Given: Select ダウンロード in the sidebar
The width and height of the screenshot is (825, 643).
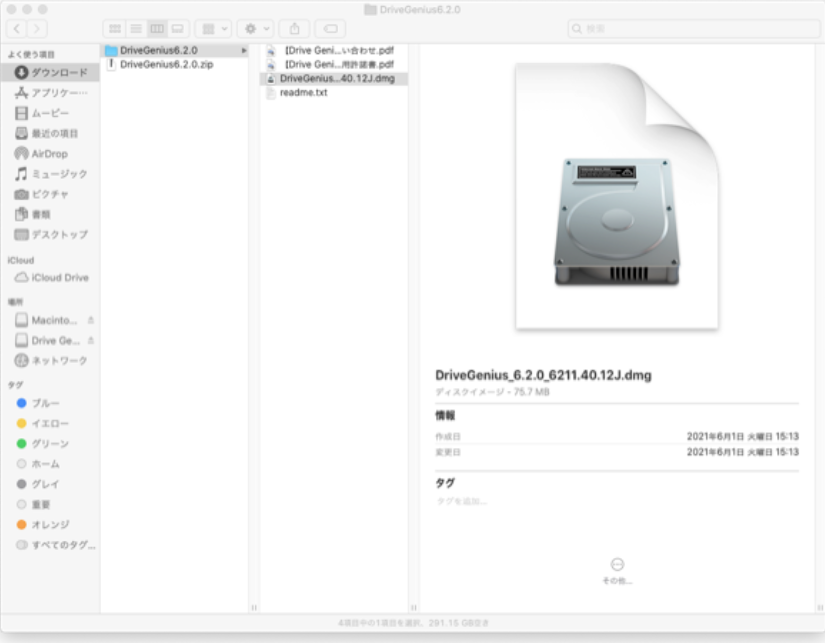Looking at the screenshot, I should 58,73.
